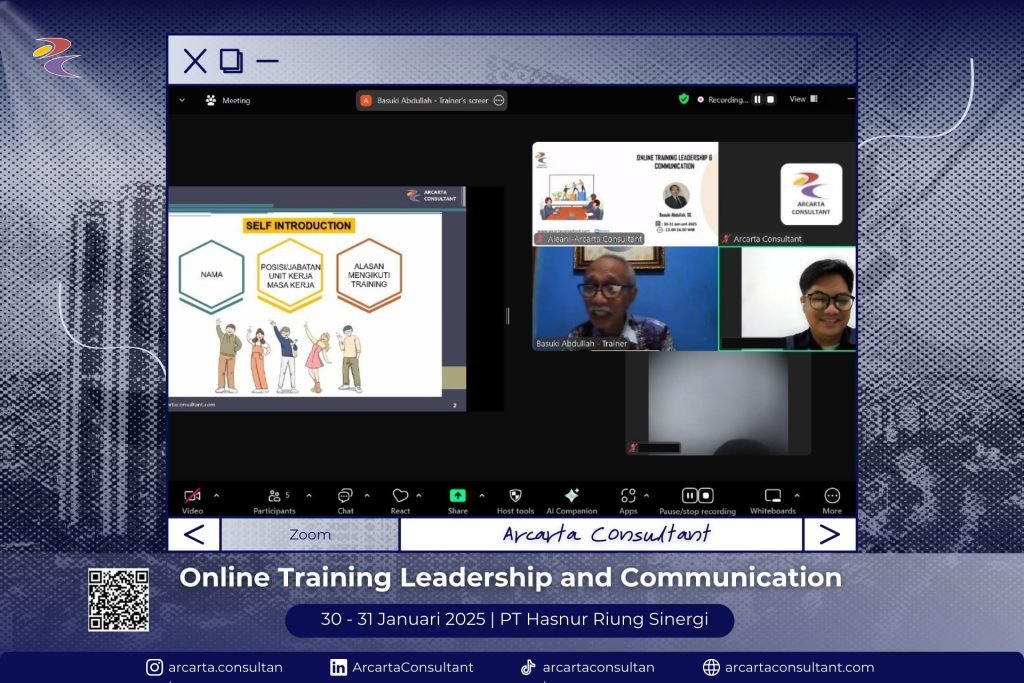This screenshot has height=683, width=1024.
Task: Click the green Share screen button
Action: click(x=457, y=496)
